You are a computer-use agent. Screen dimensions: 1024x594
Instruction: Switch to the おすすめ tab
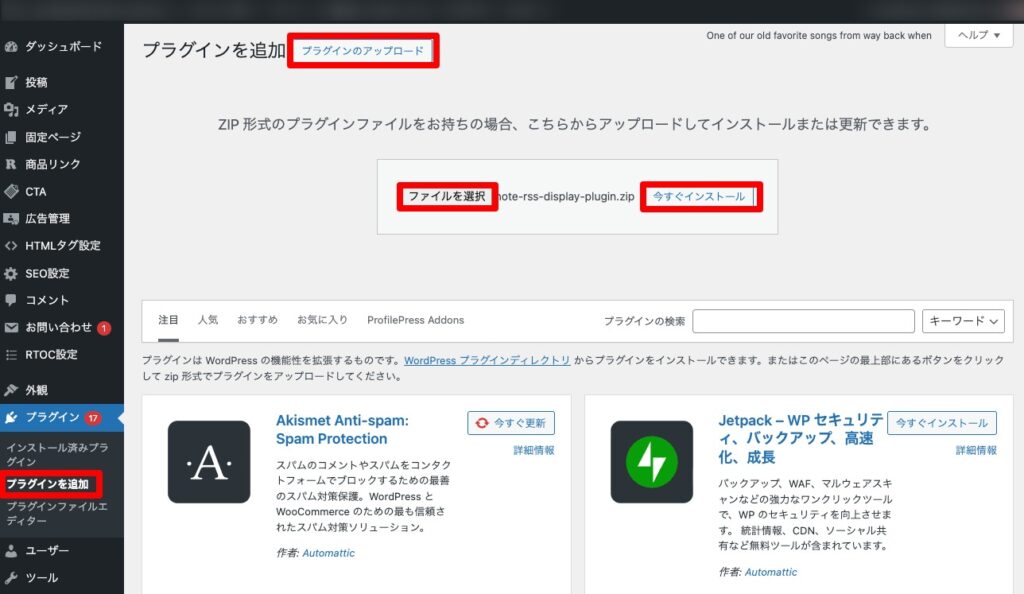pyautogui.click(x=257, y=320)
